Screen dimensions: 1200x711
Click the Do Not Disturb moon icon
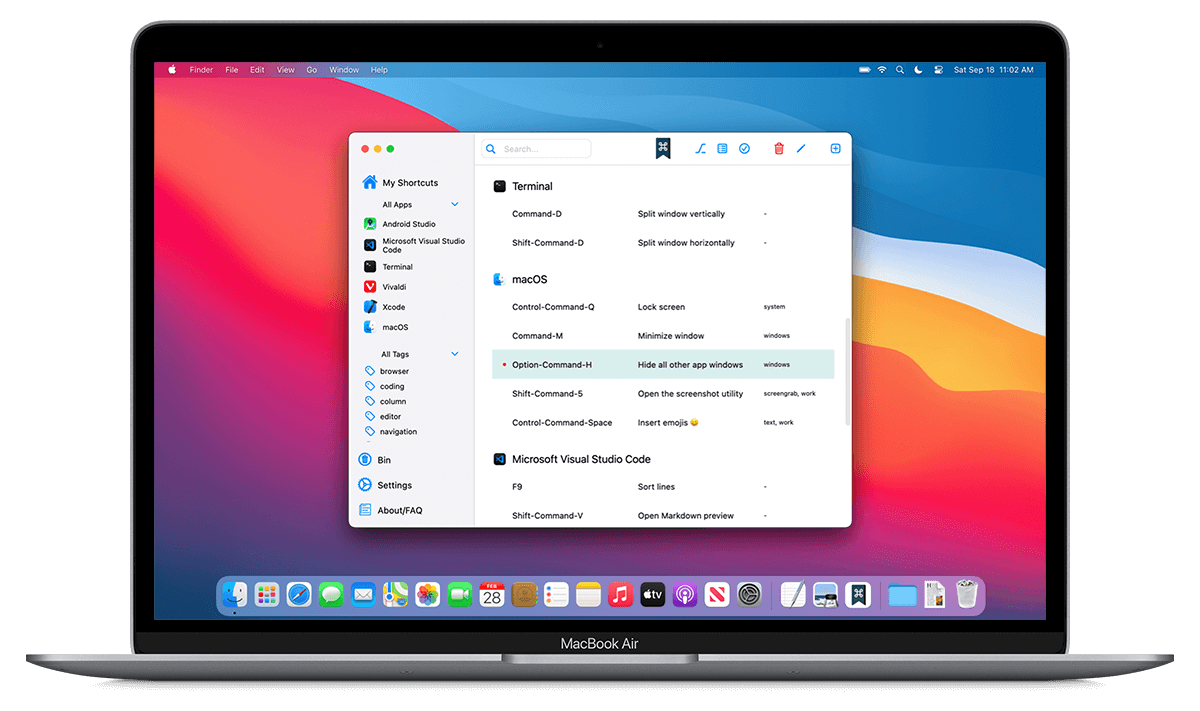[x=918, y=70]
